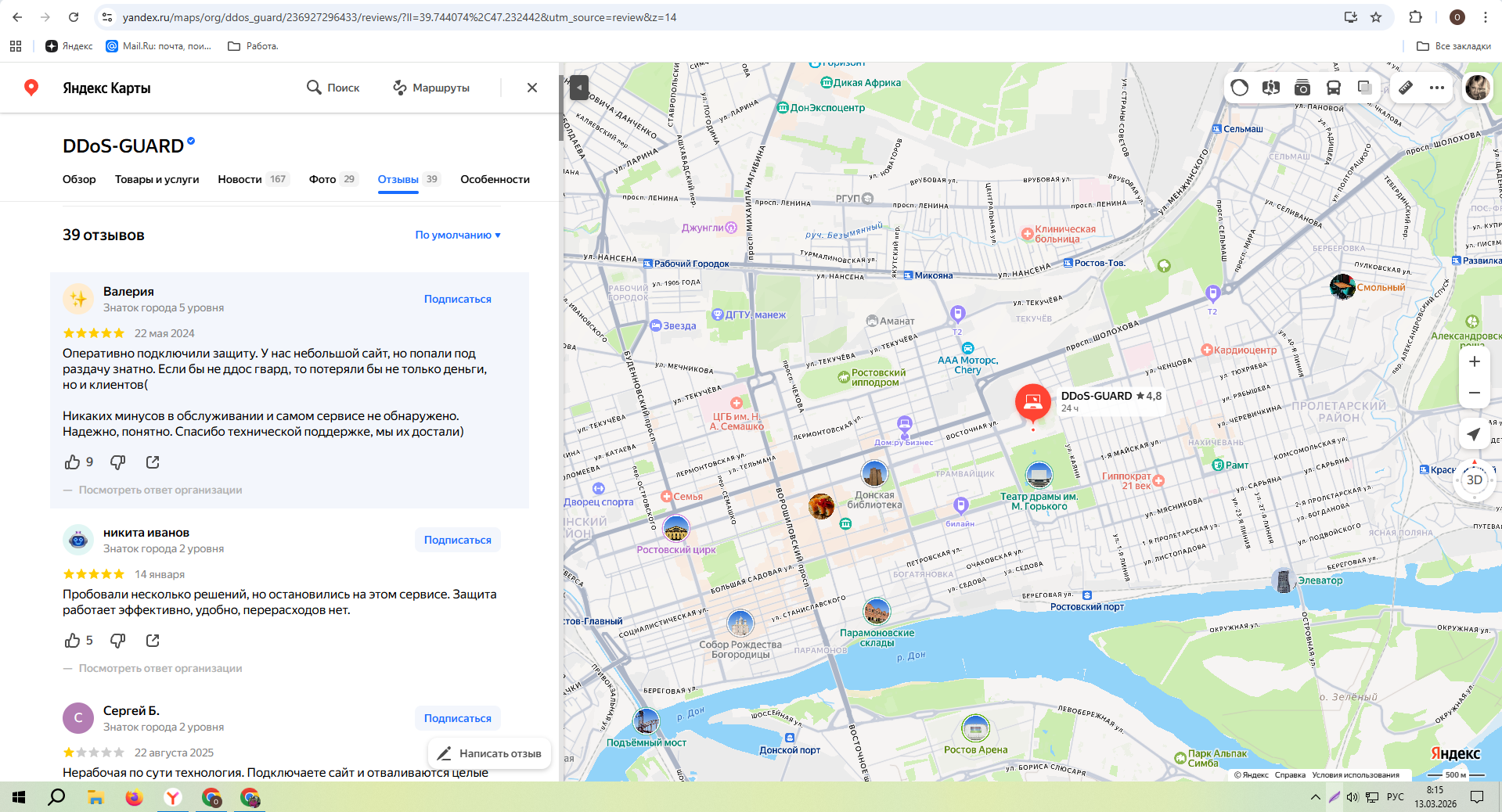Screen dimensions: 1502x812
Task: Toggle the public transport layer
Action: (1334, 88)
